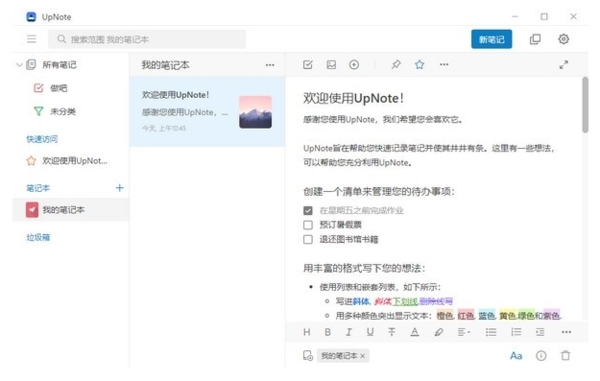Toggle italic formatting
Screen dimensions: 600x381
[x=349, y=332]
